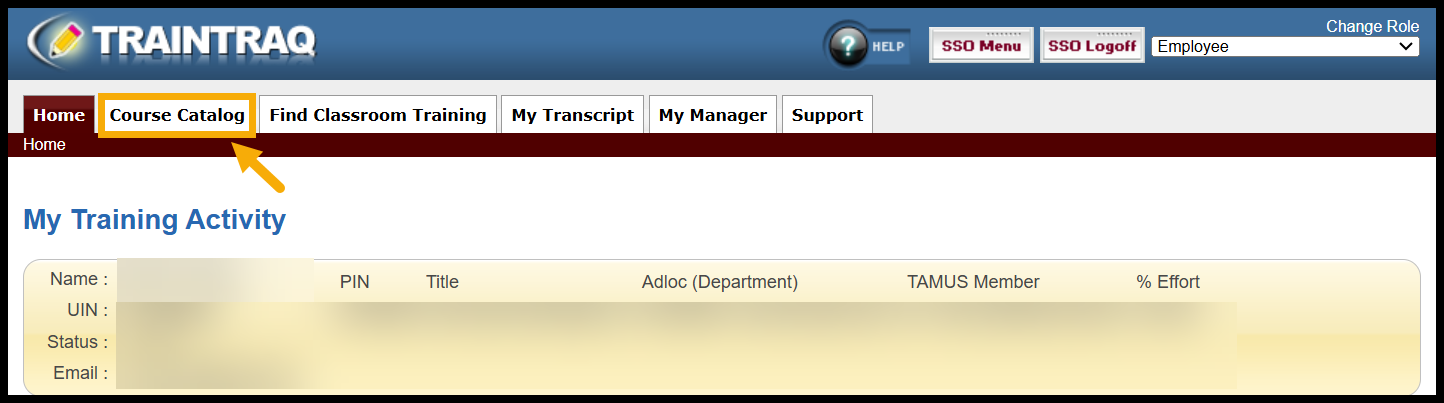Switch to the Support tab
Screen dimensions: 1444x403
827,115
